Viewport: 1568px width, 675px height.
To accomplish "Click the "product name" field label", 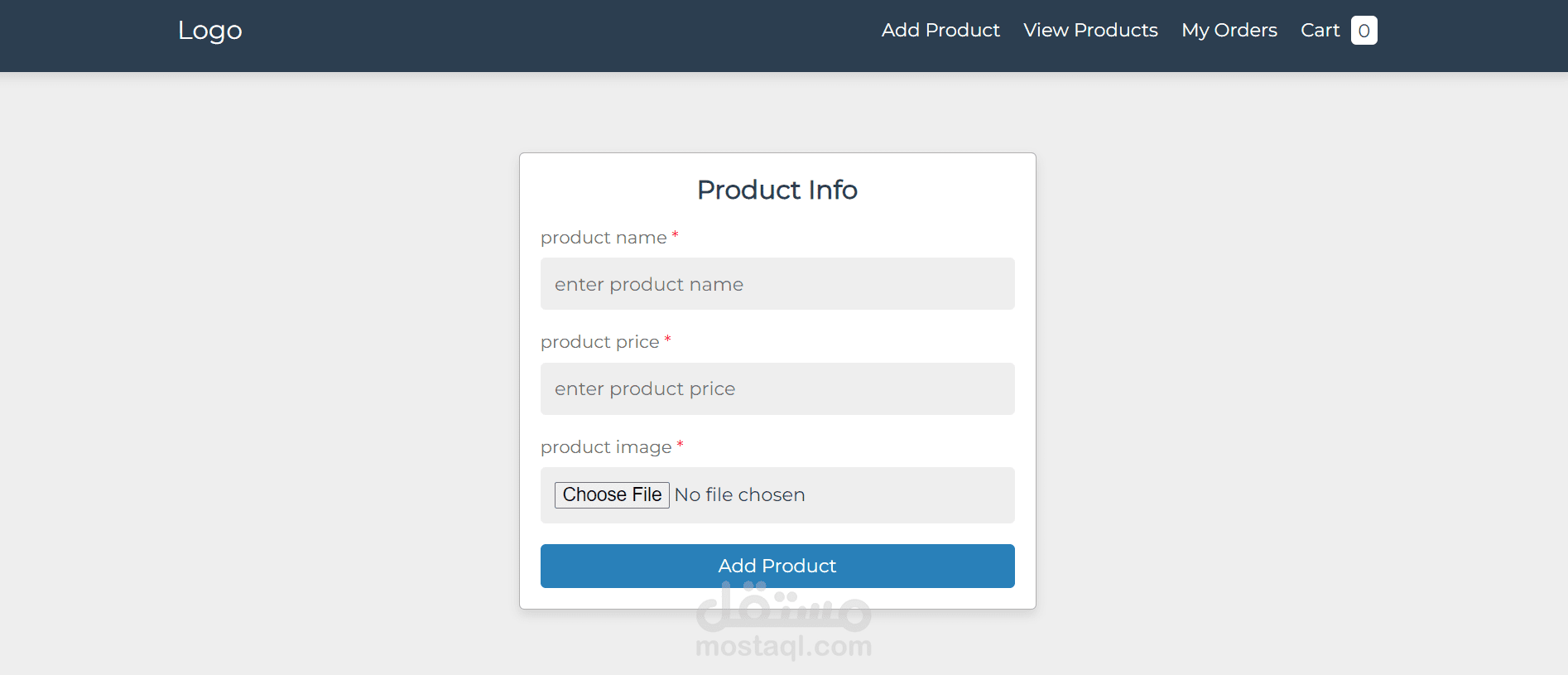I will [x=604, y=238].
